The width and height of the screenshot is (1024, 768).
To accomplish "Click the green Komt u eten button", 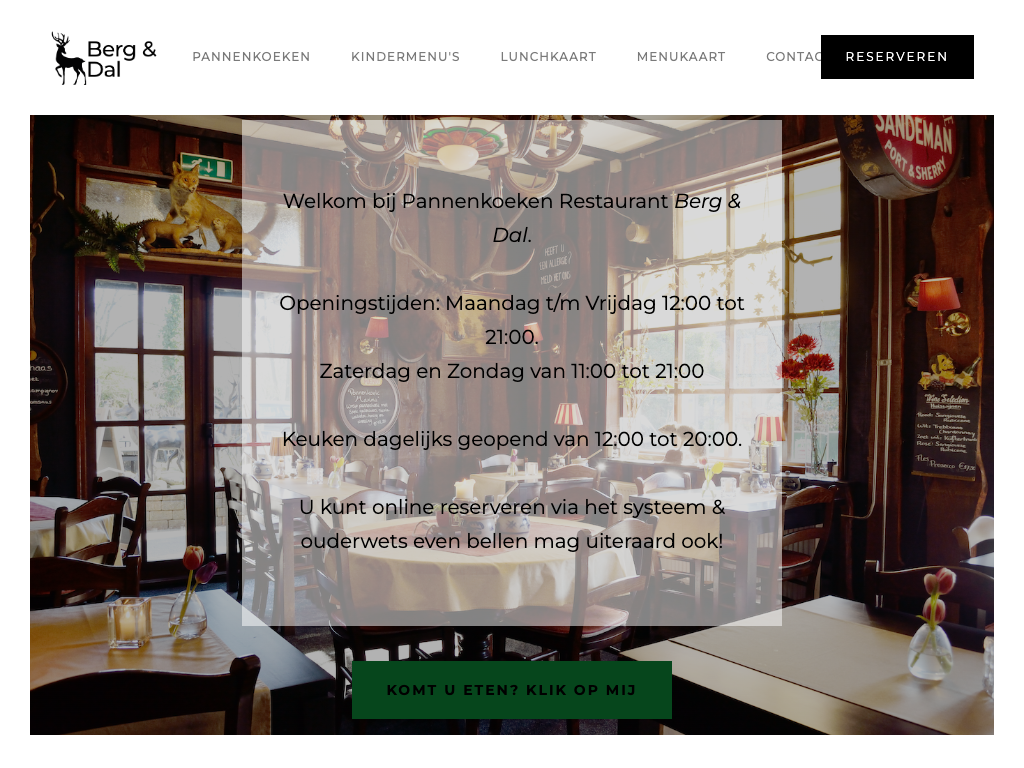I will (512, 690).
